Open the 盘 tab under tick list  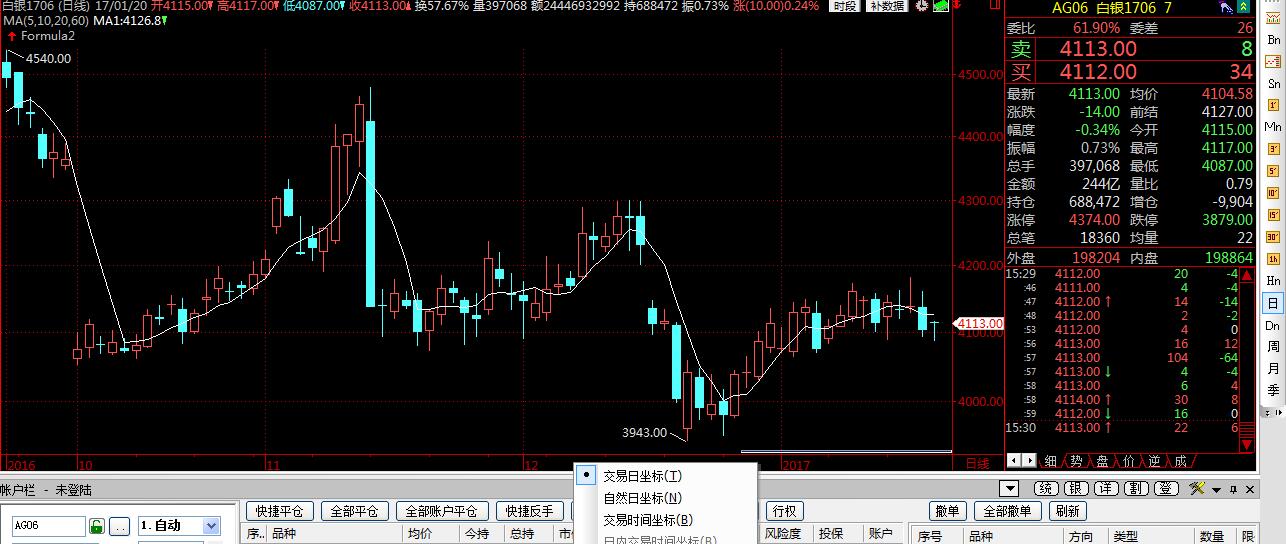1102,461
